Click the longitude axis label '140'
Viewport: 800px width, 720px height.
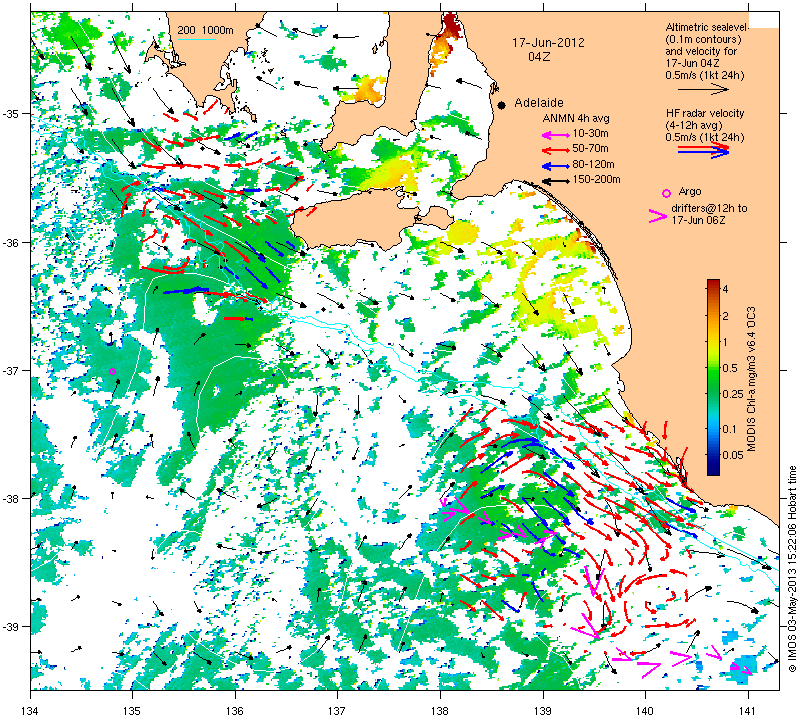(x=645, y=710)
